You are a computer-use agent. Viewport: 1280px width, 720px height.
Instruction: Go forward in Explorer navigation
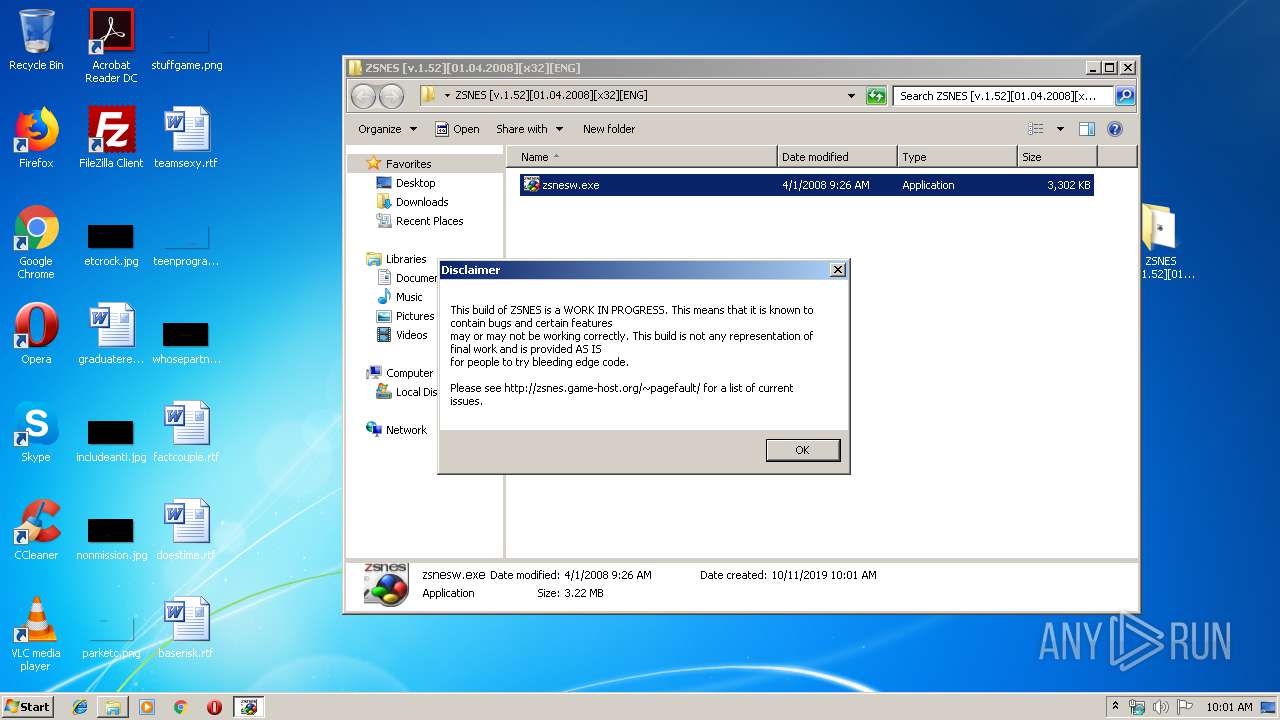tap(391, 96)
